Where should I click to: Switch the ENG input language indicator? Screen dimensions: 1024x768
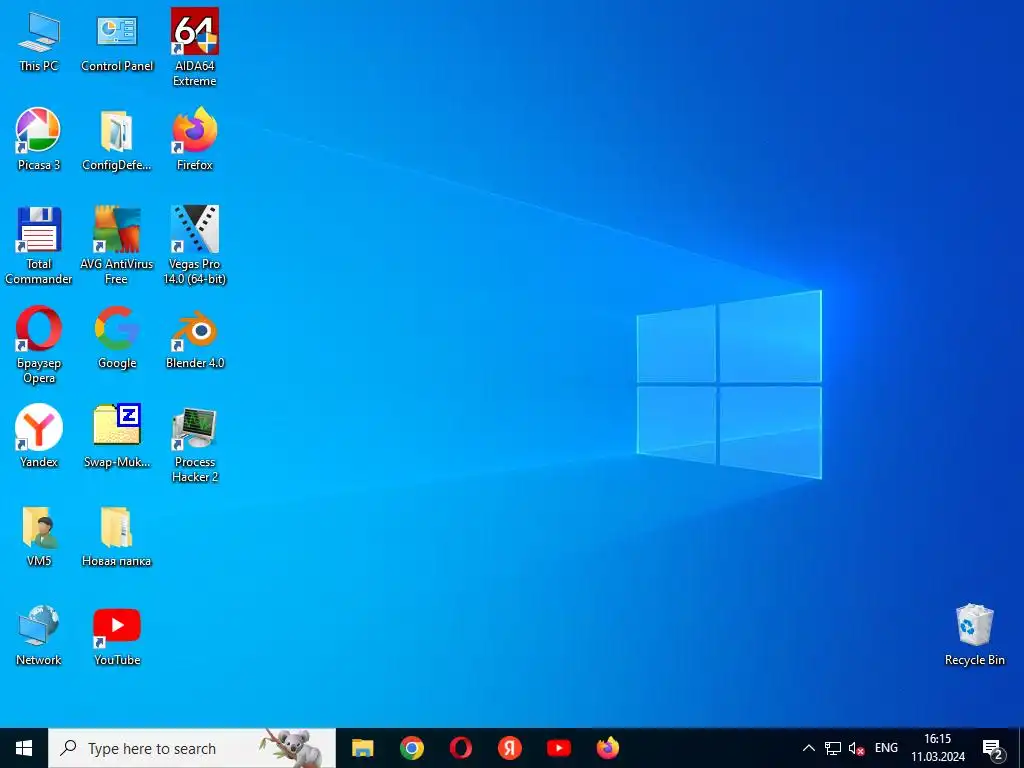(x=886, y=748)
